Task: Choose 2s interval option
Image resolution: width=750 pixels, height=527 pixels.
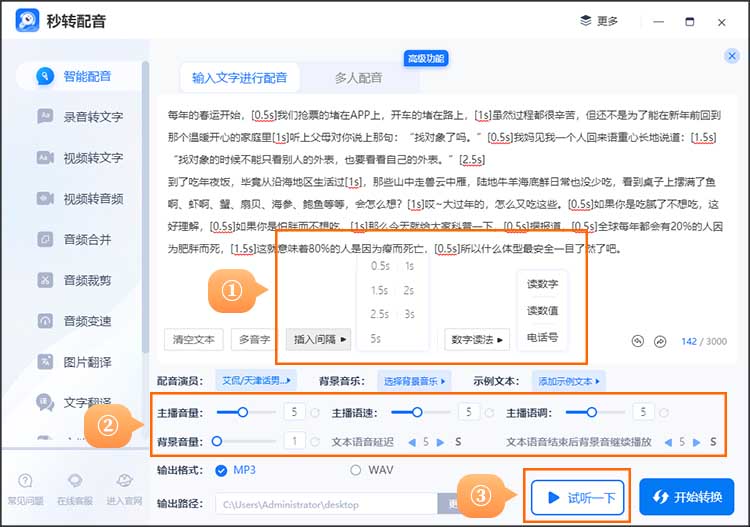Action: [x=408, y=290]
